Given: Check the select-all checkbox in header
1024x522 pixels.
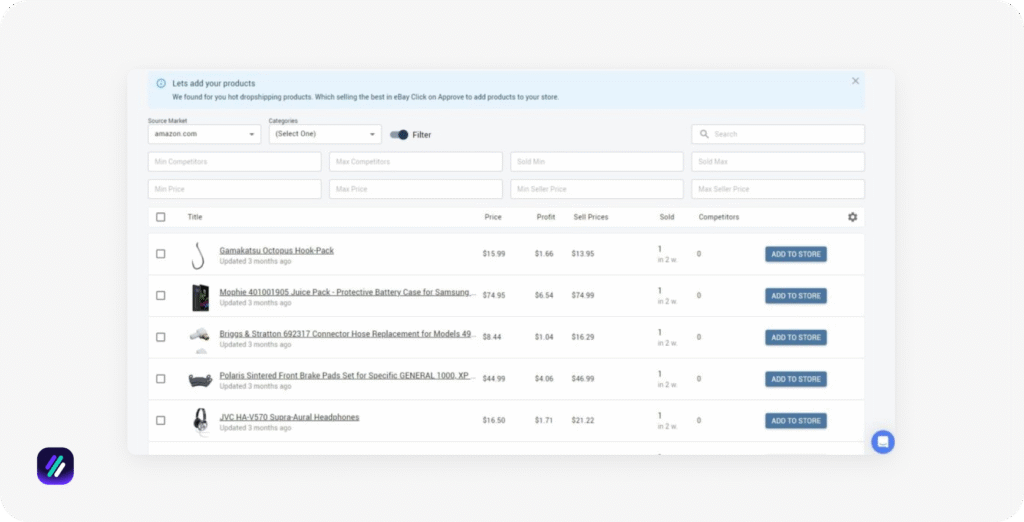Looking at the screenshot, I should point(161,217).
